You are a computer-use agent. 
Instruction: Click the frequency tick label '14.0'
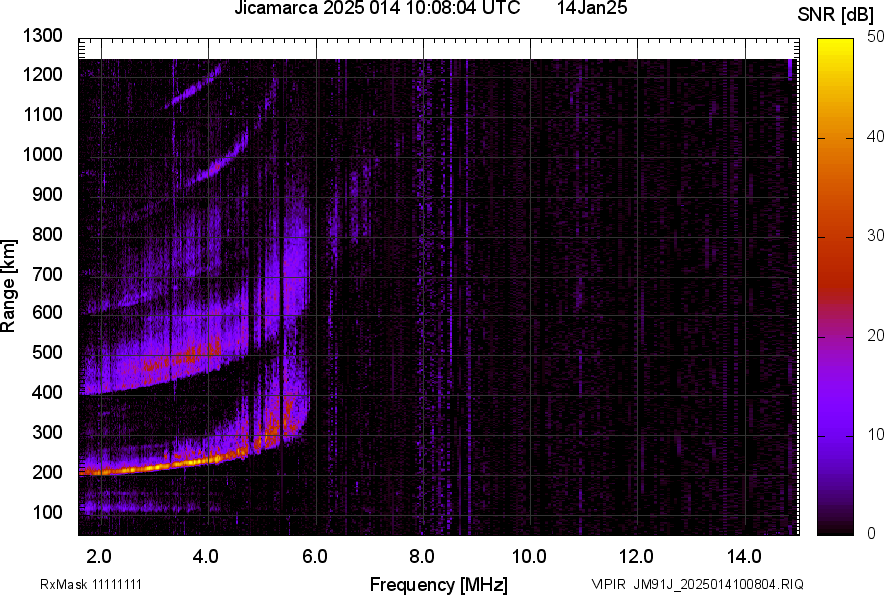point(744,557)
